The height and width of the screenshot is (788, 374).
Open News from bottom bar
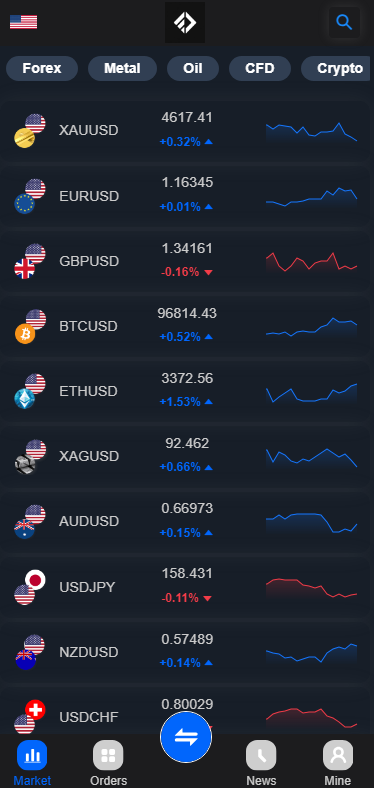click(x=261, y=755)
